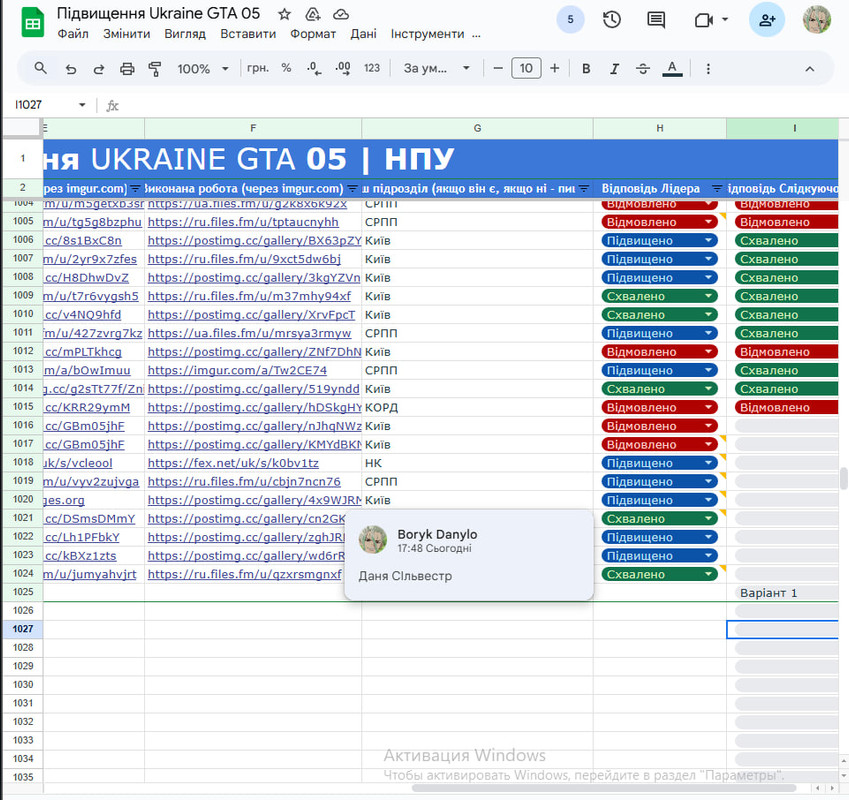849x800 pixels.
Task: Show the 5 active collaborators badge
Action: click(x=570, y=19)
